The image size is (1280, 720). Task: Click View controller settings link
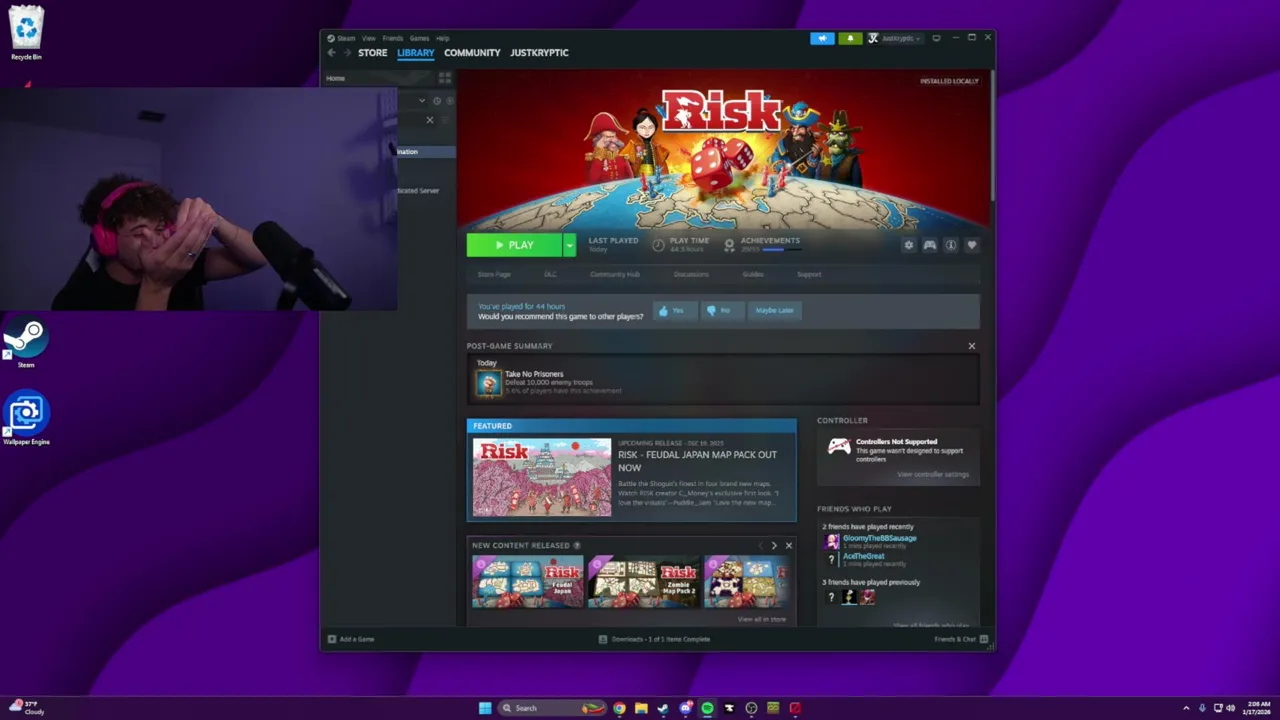[932, 474]
